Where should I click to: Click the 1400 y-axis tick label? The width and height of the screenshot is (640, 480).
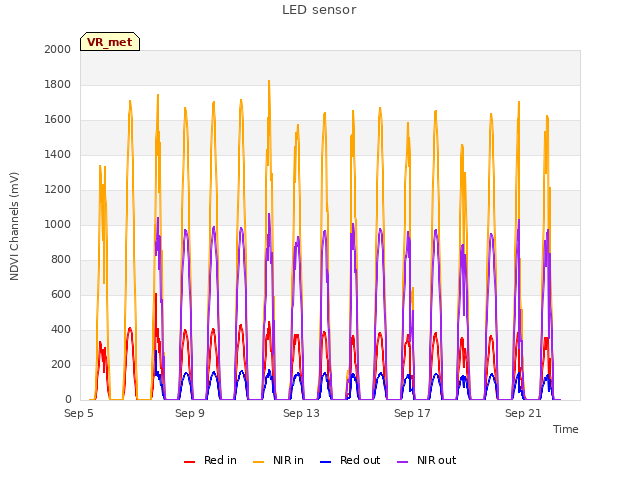point(58,154)
